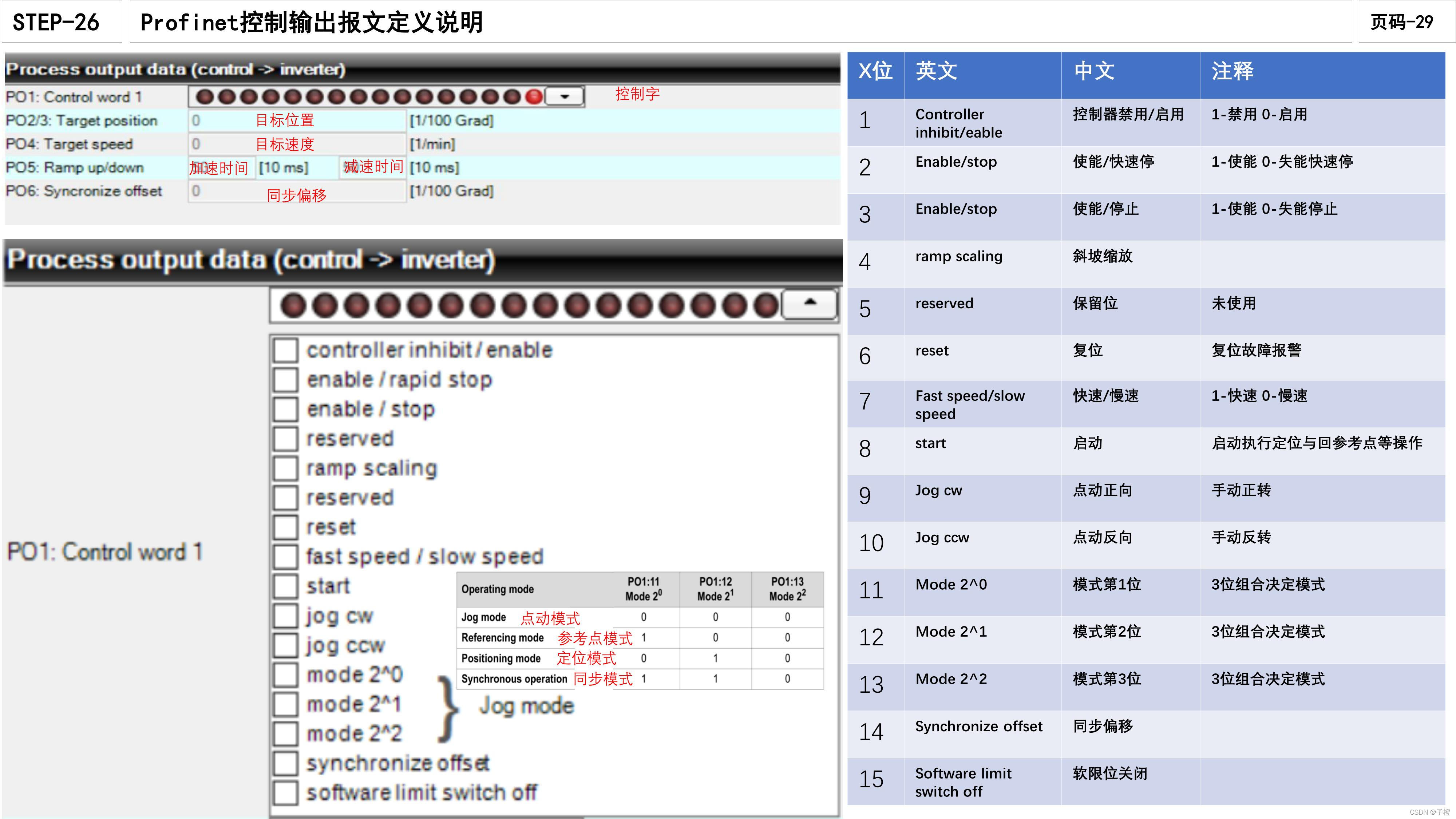Tick the 'synchronize offset' checkbox
The height and width of the screenshot is (819, 1456).
[x=285, y=763]
